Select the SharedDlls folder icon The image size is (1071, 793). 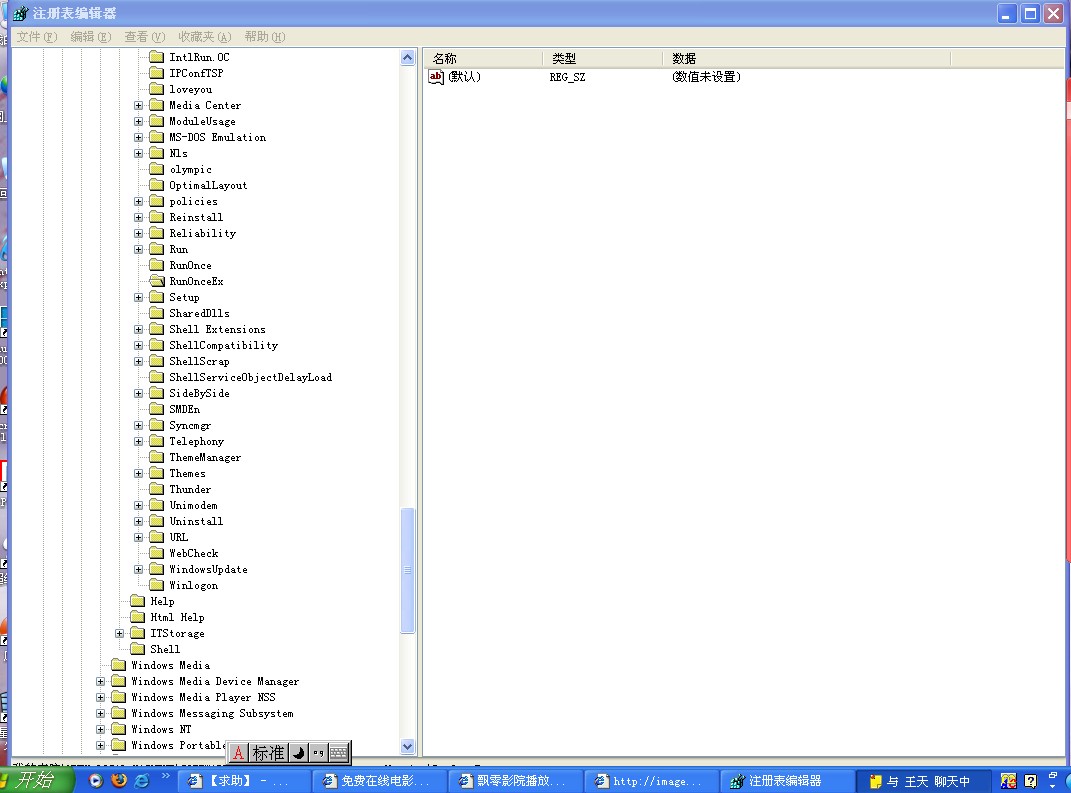click(x=157, y=313)
